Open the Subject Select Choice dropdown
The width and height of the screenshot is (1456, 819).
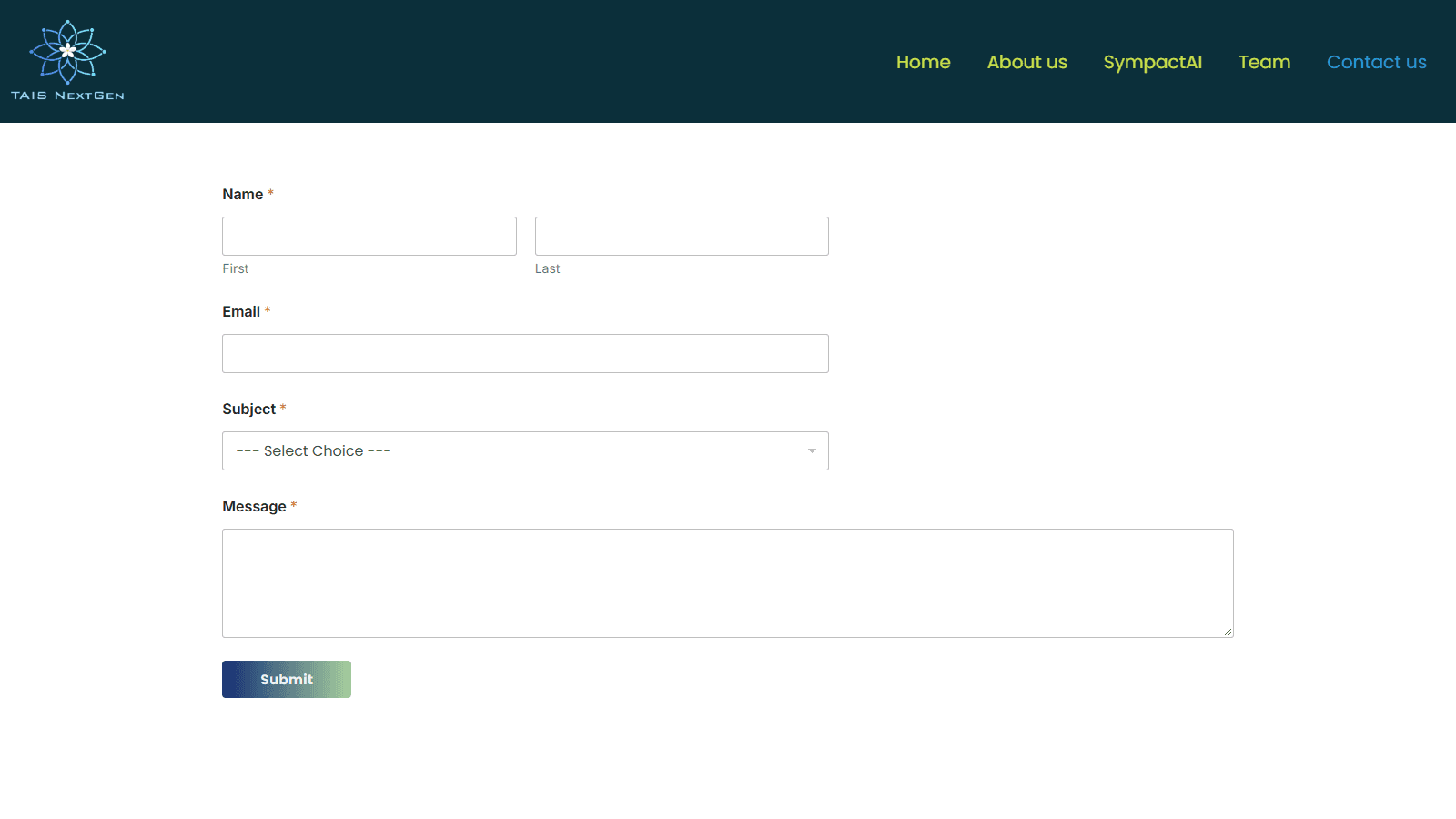click(525, 450)
